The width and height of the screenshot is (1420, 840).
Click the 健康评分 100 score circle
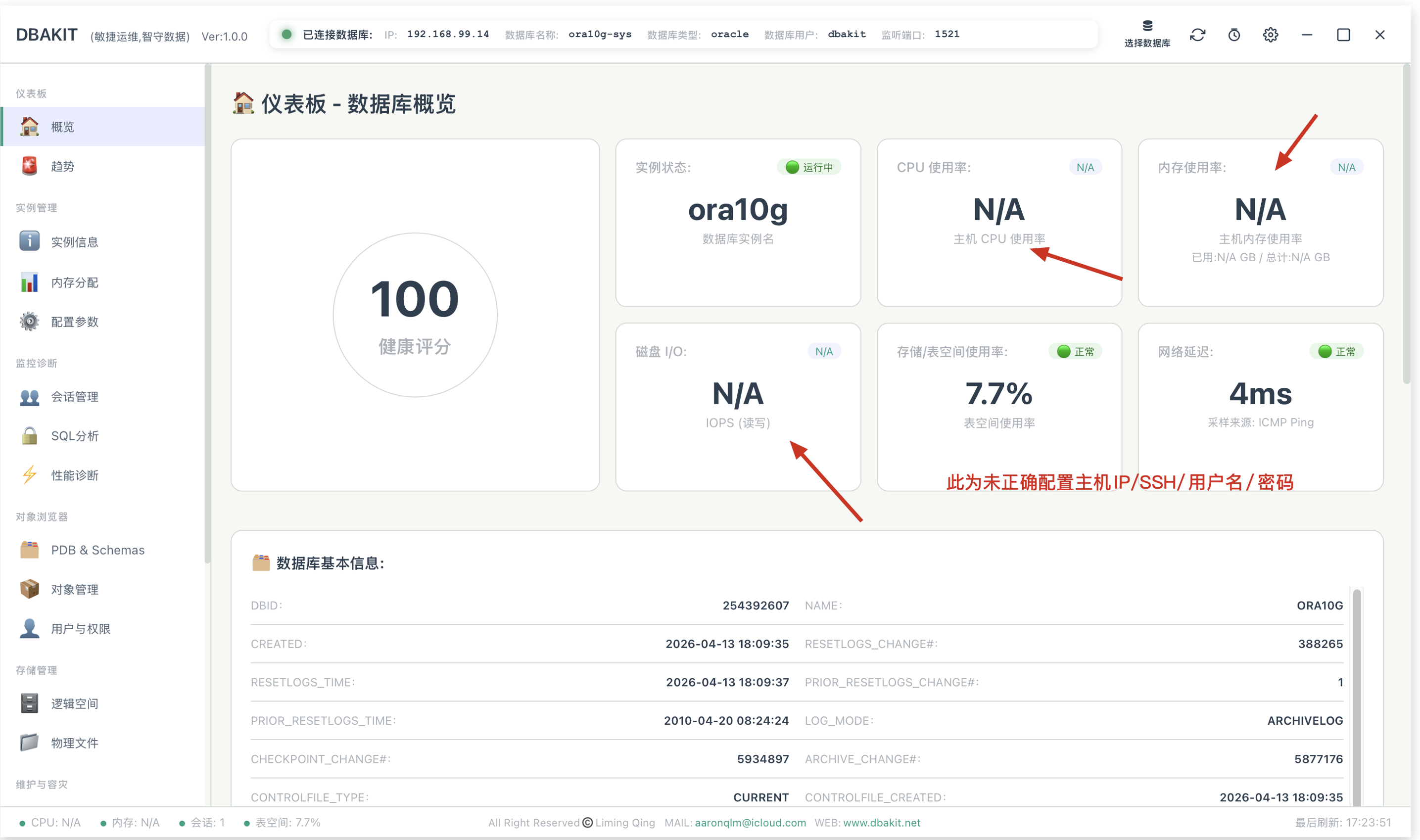tap(415, 315)
